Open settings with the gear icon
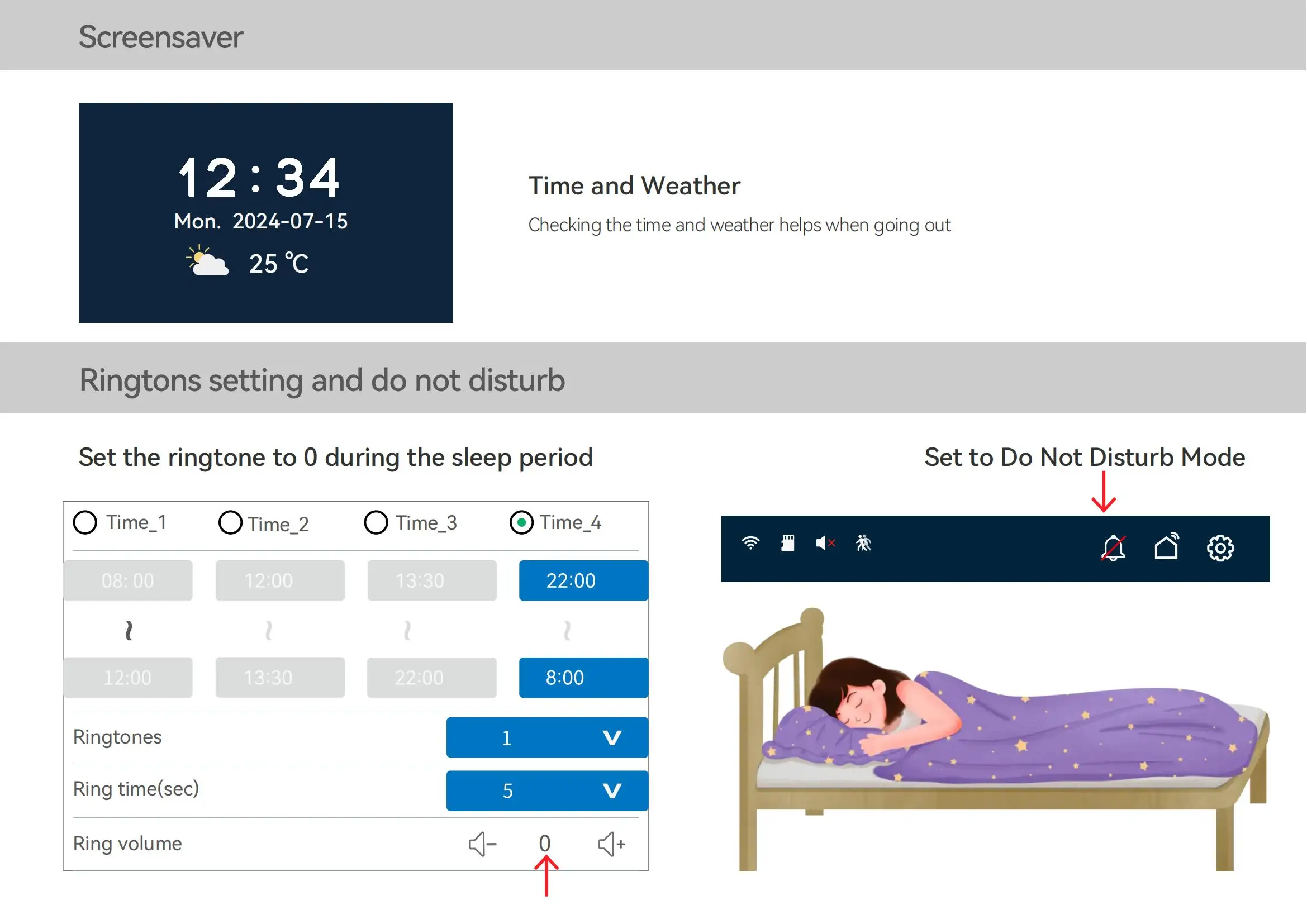The width and height of the screenshot is (1307, 924). tap(1220, 549)
